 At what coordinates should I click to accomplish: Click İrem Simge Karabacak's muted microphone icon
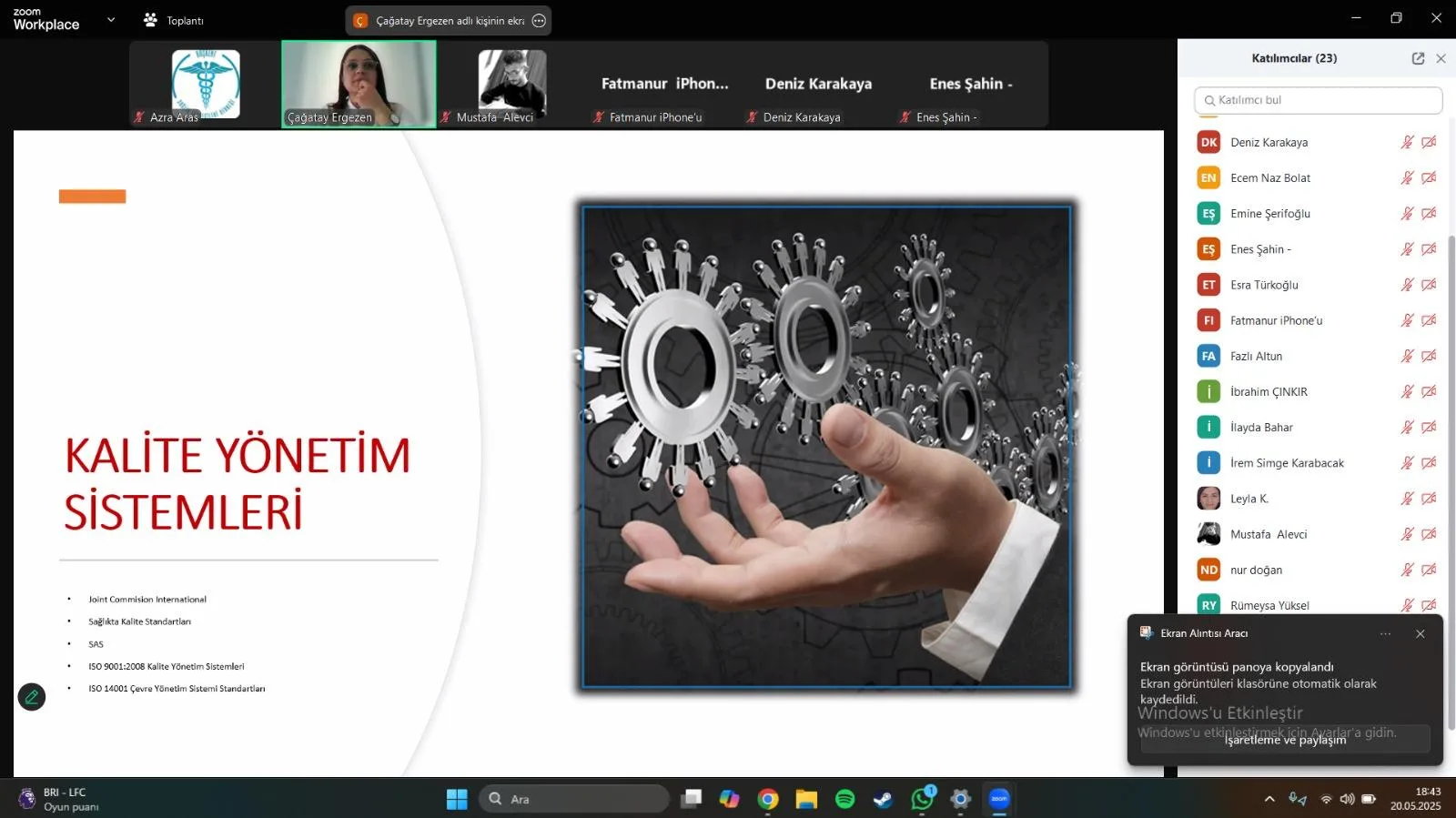[1407, 462]
